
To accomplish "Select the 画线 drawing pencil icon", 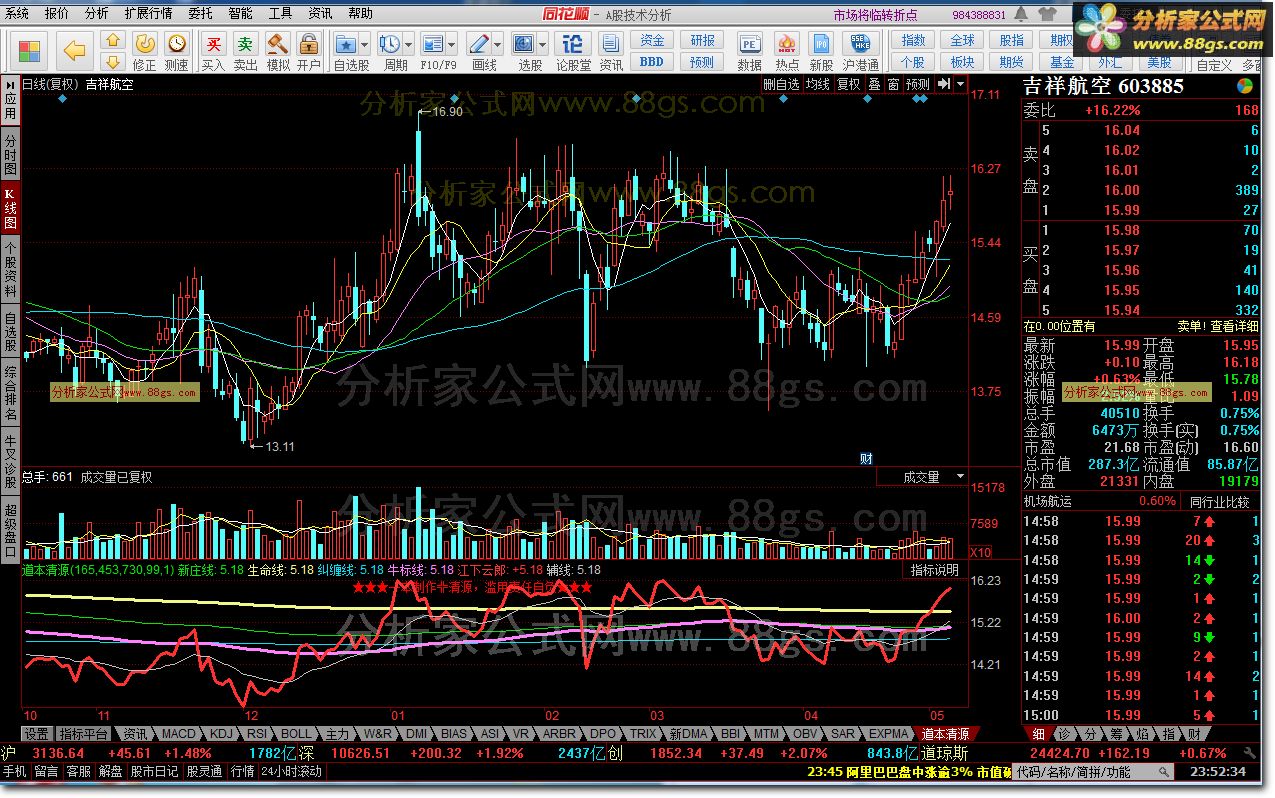I will (x=479, y=45).
